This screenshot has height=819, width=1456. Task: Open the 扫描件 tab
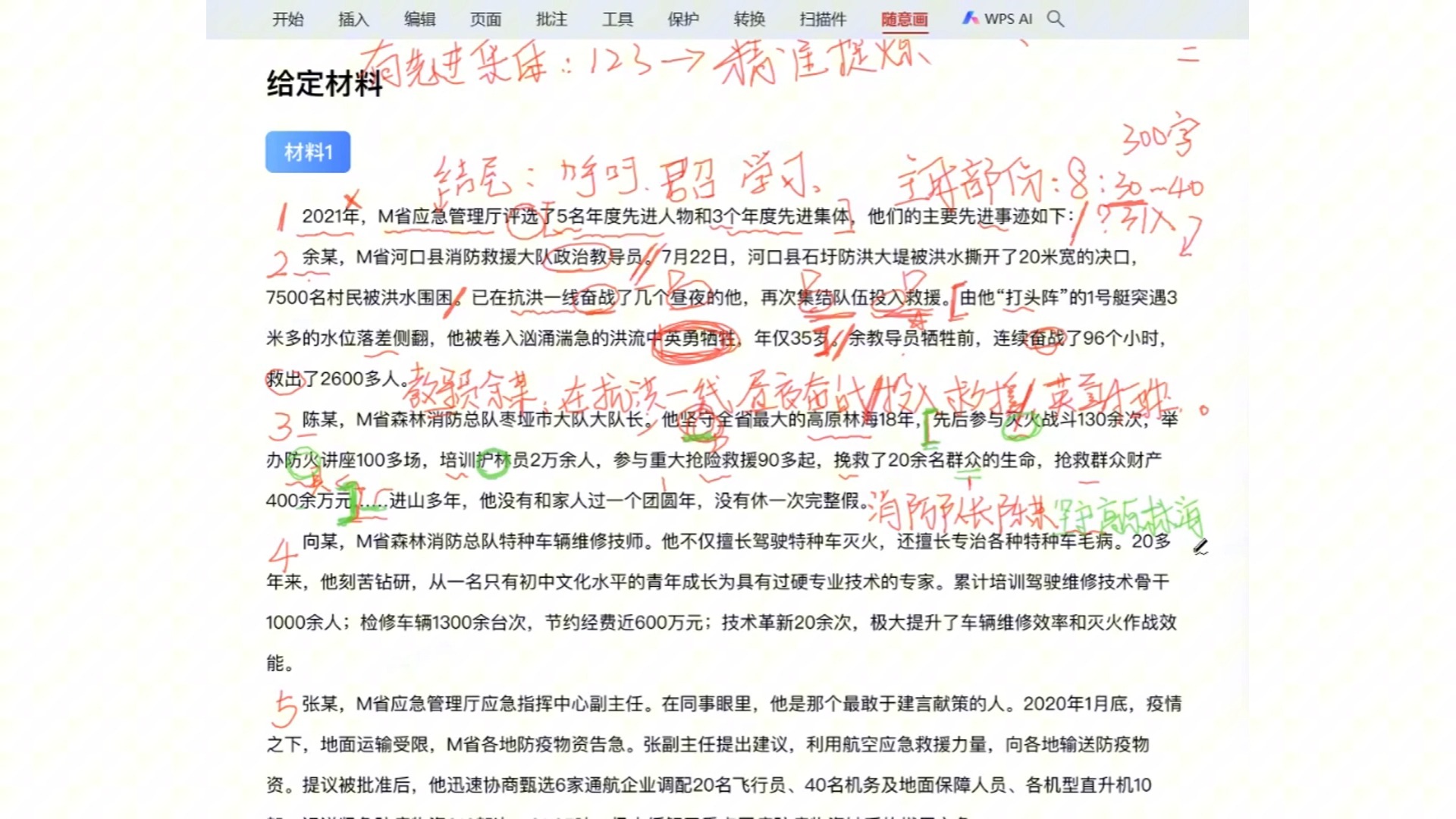click(x=823, y=19)
